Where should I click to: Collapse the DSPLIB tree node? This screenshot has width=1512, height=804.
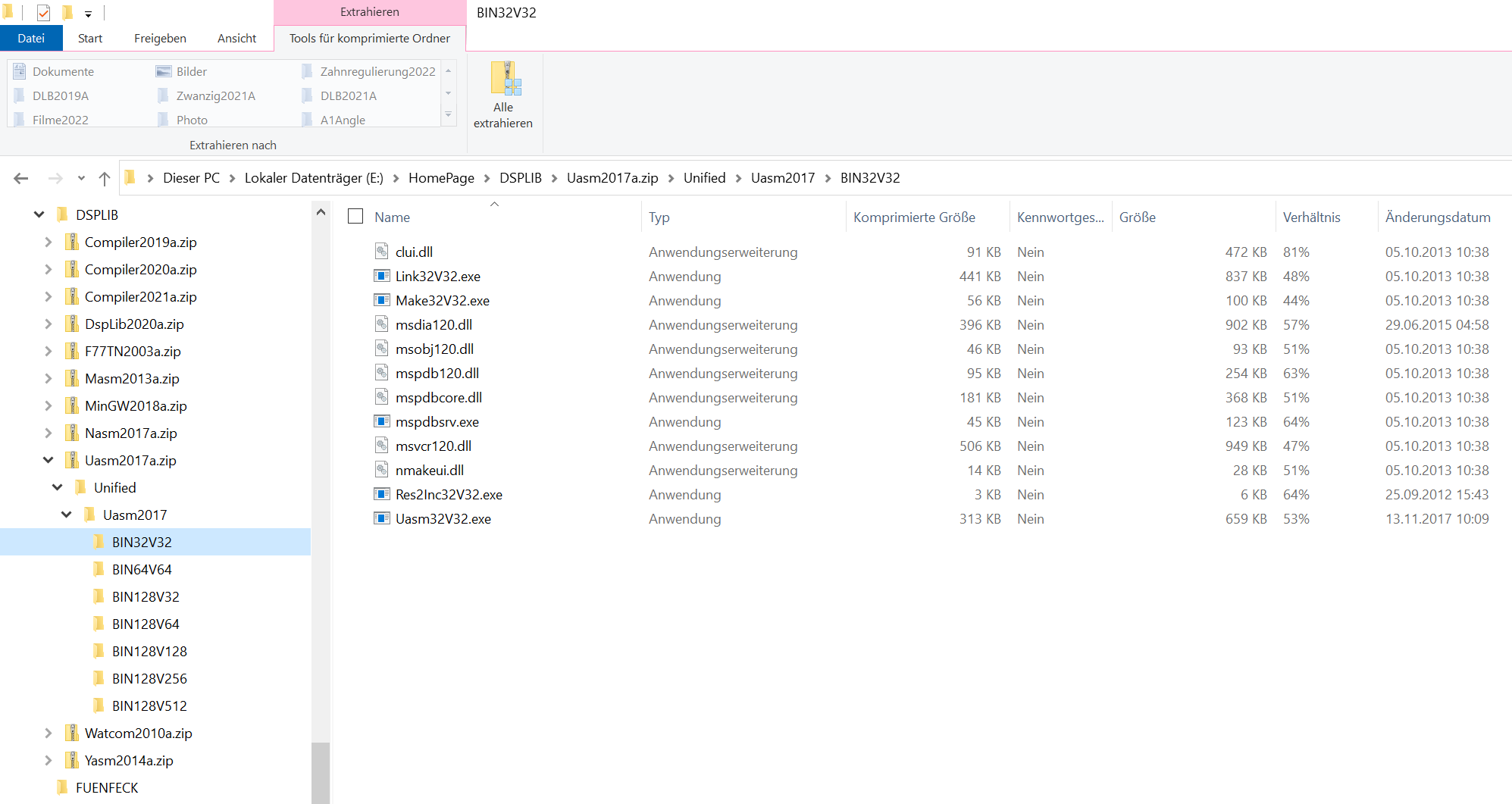(x=39, y=214)
